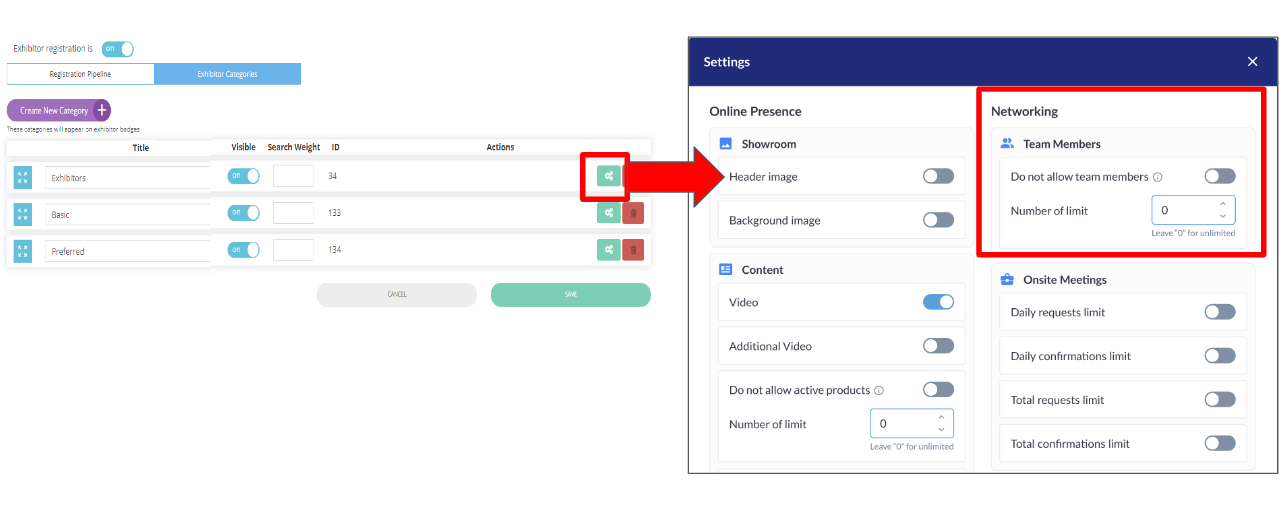Click ID value 34

coord(332,176)
